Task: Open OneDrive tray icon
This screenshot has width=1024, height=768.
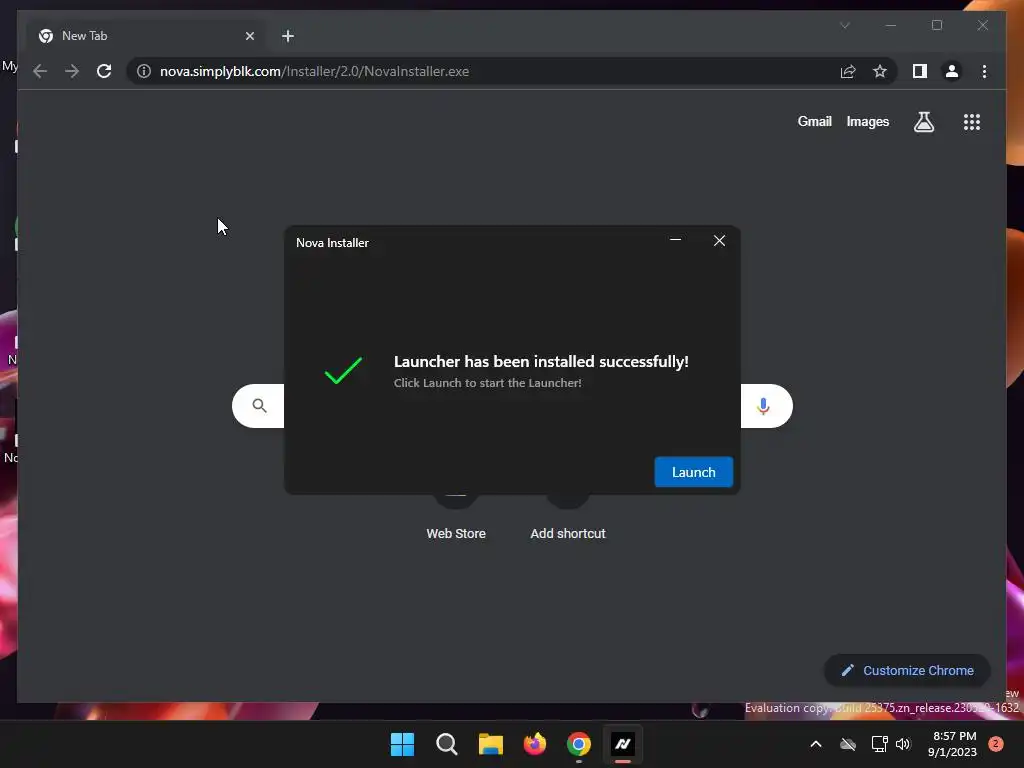Action: pos(848,744)
